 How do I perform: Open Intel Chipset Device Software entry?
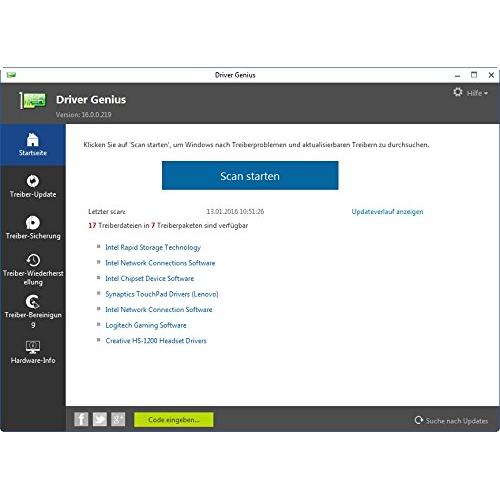point(149,278)
